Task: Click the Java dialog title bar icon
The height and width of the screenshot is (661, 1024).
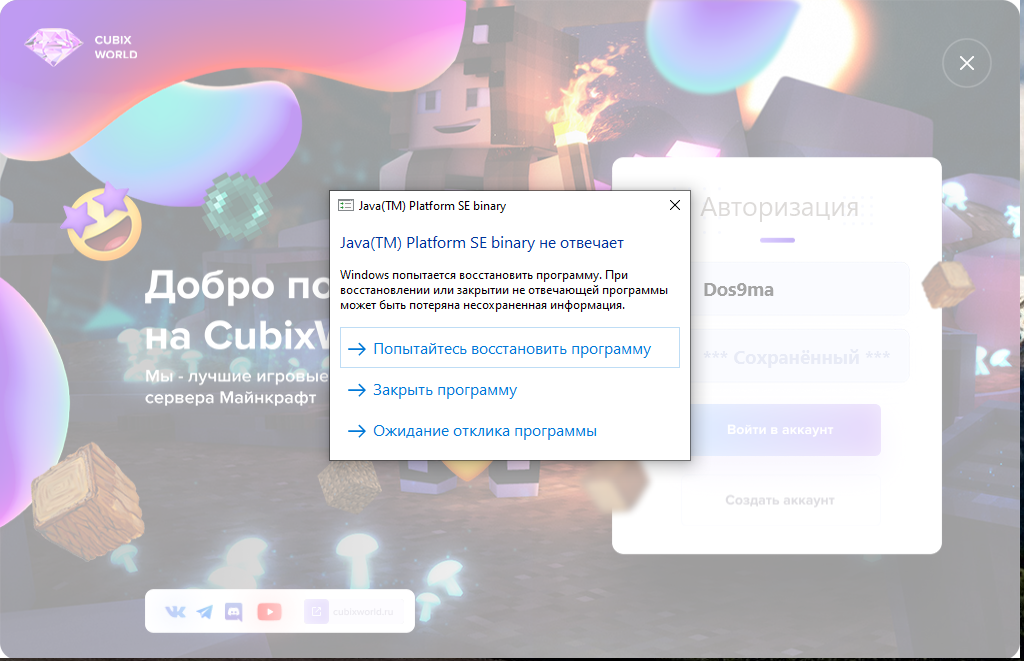Action: click(x=346, y=205)
